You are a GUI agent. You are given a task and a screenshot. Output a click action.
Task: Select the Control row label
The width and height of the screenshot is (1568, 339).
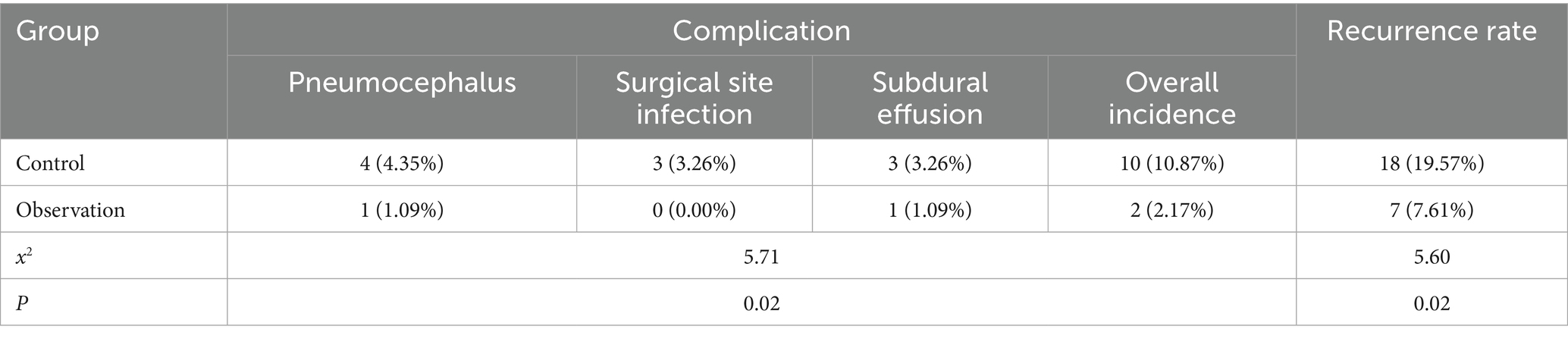[50, 163]
